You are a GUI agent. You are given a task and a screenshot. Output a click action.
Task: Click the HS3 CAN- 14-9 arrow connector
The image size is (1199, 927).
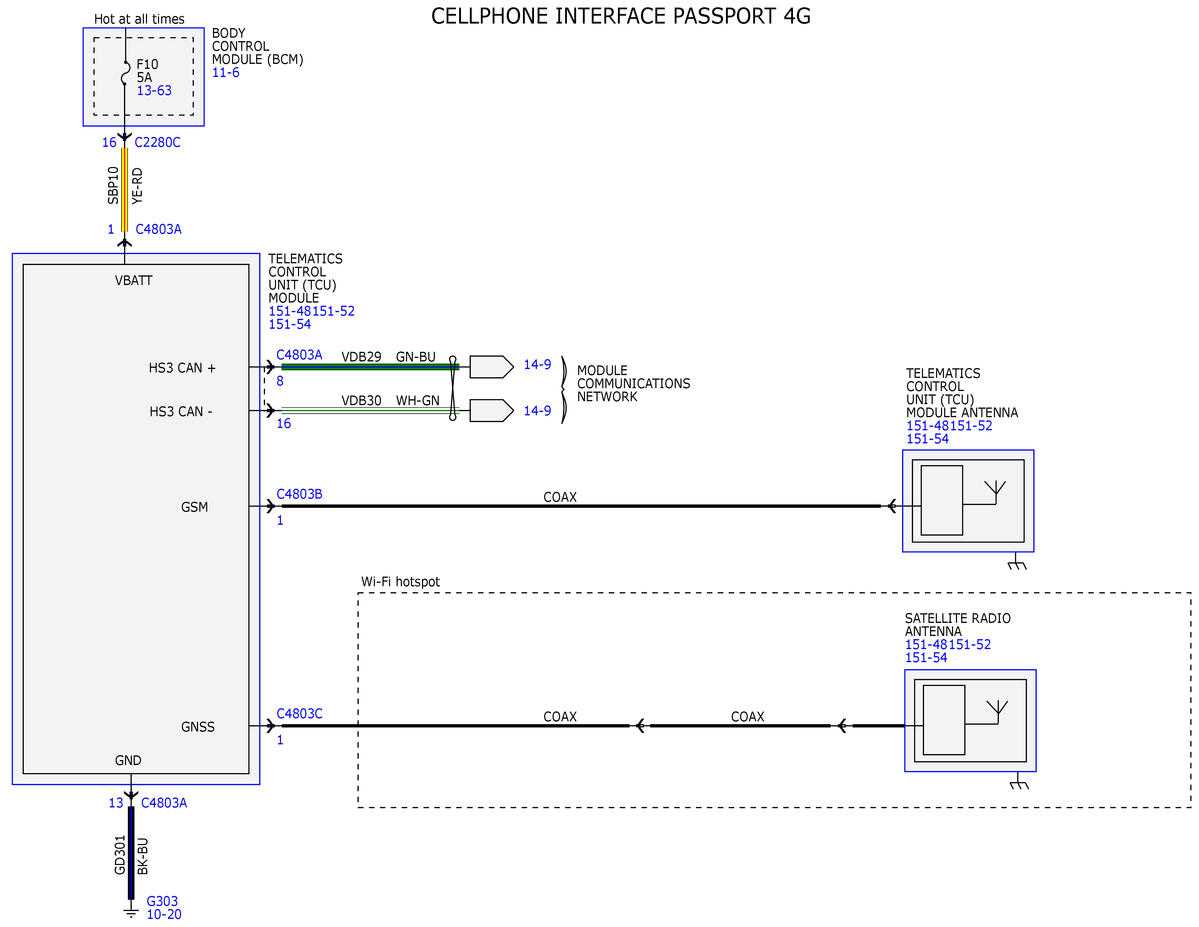[x=491, y=411]
